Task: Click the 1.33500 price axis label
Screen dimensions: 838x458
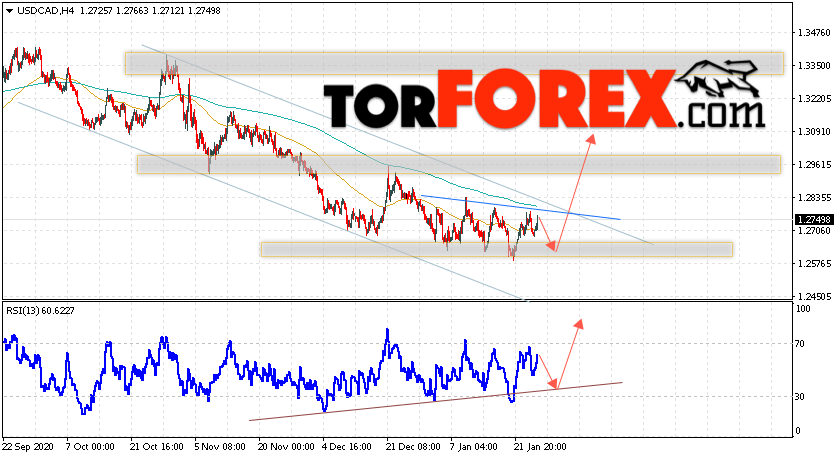Action: click(814, 66)
